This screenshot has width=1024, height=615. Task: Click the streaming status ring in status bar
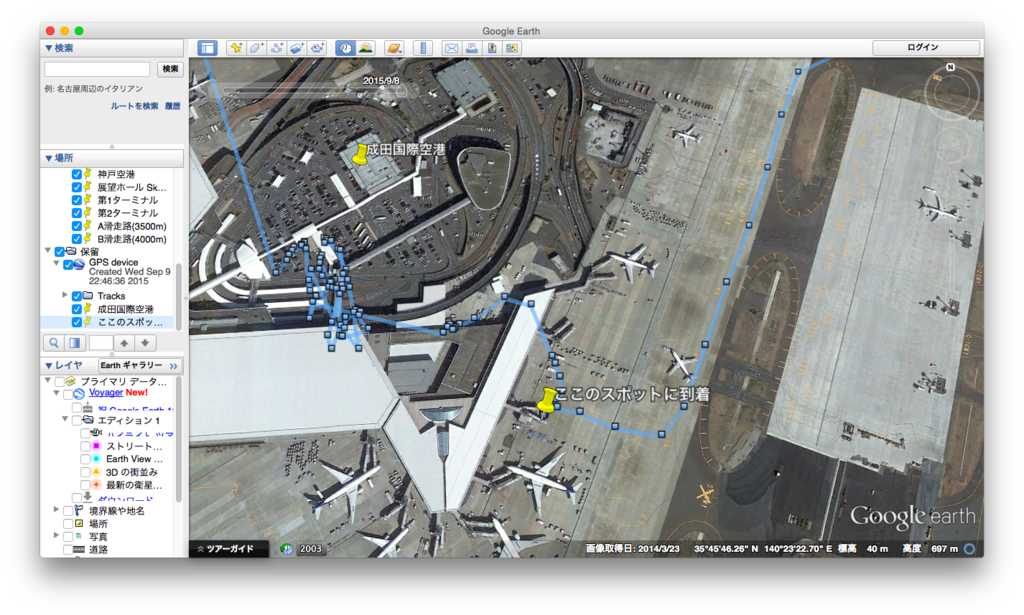[970, 549]
